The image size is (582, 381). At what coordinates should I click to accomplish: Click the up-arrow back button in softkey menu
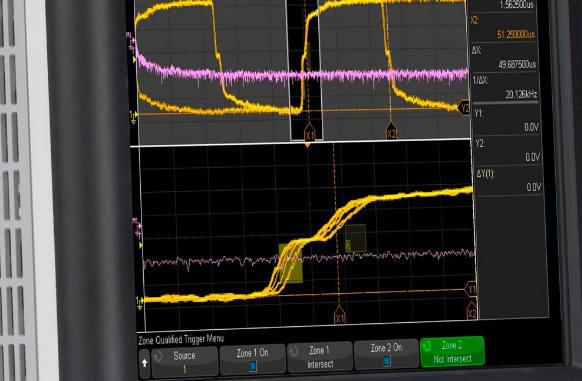144,363
